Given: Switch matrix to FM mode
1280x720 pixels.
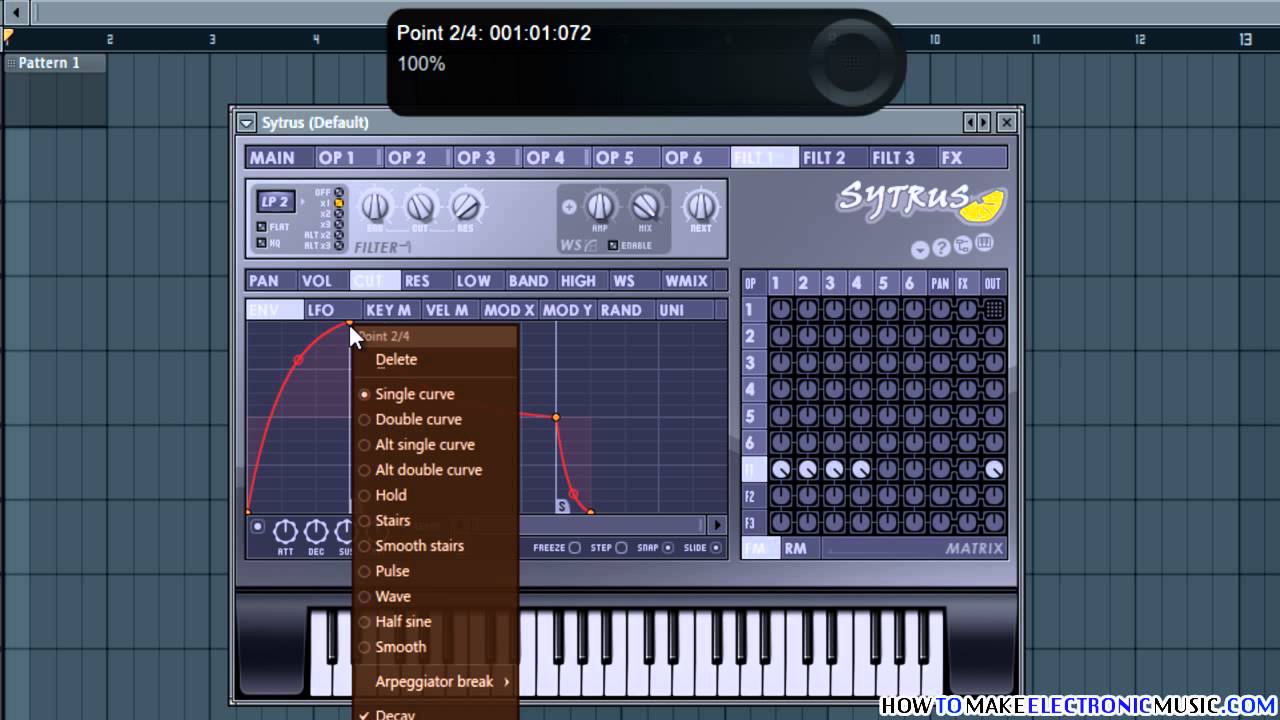Looking at the screenshot, I should click(760, 548).
